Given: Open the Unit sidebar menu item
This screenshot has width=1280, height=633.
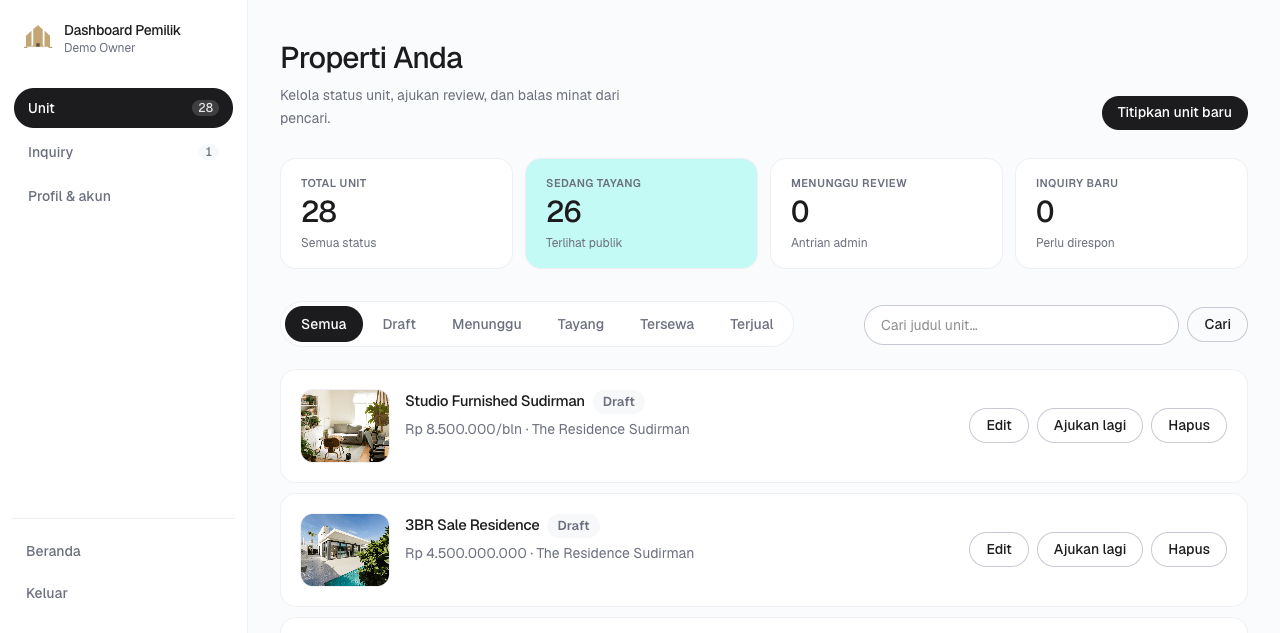Looking at the screenshot, I should 123,108.
